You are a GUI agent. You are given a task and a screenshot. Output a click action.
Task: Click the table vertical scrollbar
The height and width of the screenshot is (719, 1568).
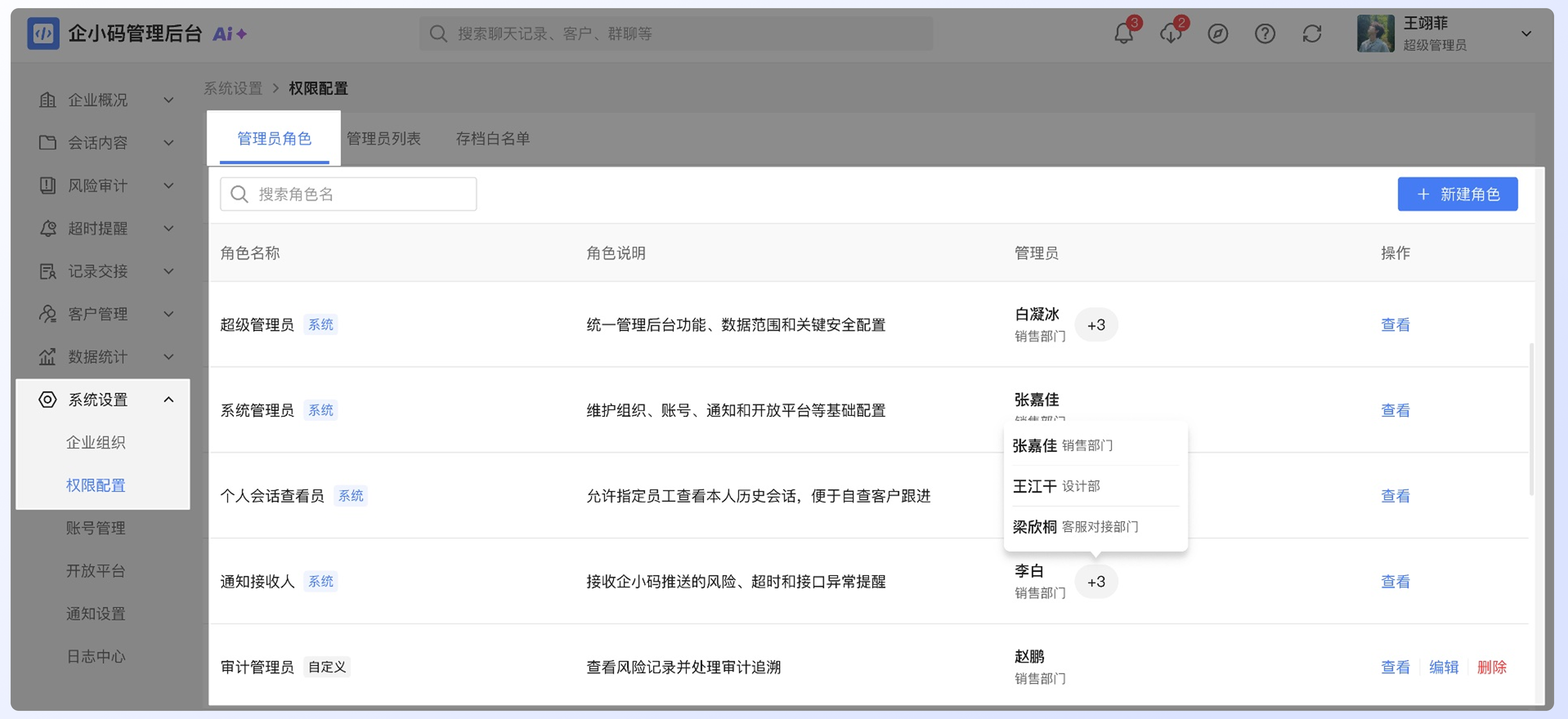pos(1531,420)
